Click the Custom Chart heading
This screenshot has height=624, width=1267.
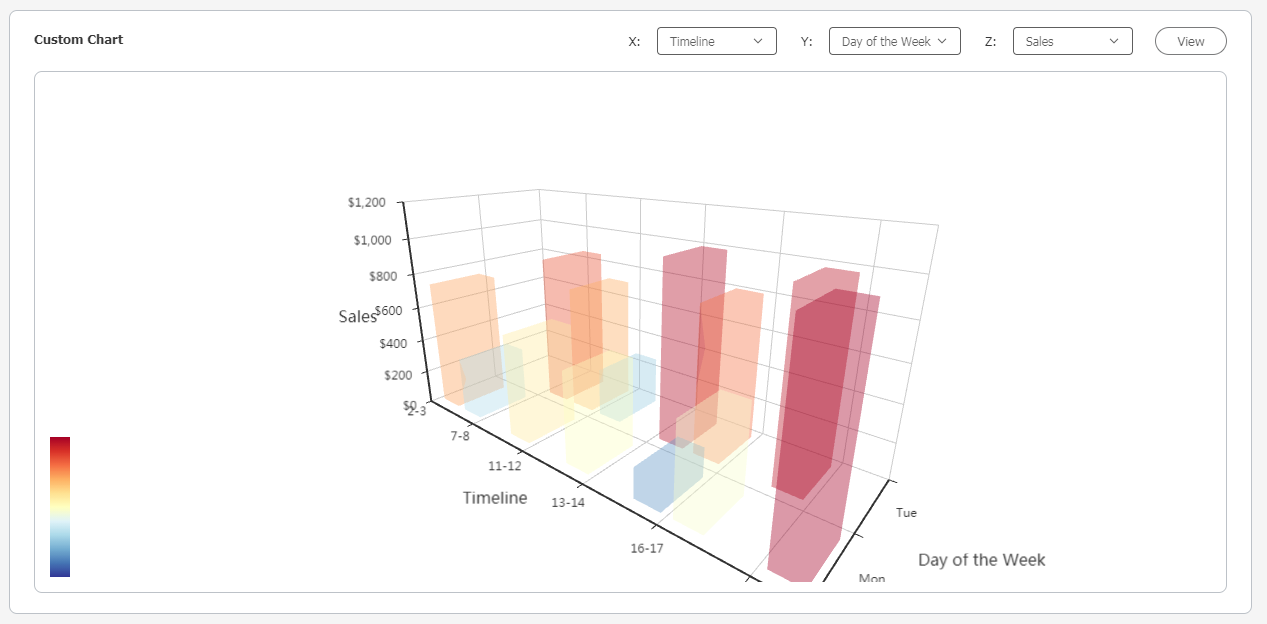(x=78, y=40)
